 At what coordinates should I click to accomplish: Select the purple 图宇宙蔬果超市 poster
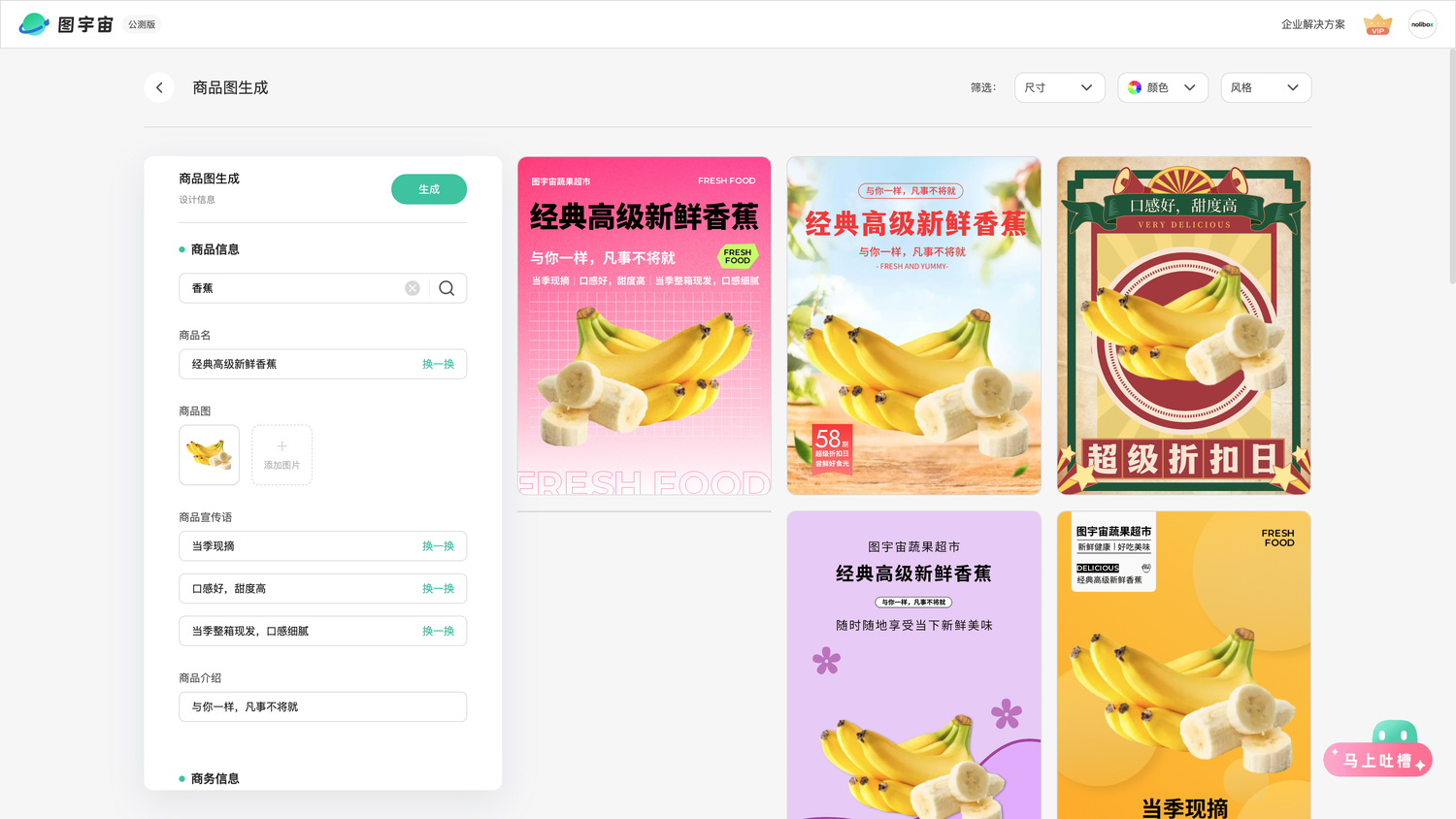(913, 666)
